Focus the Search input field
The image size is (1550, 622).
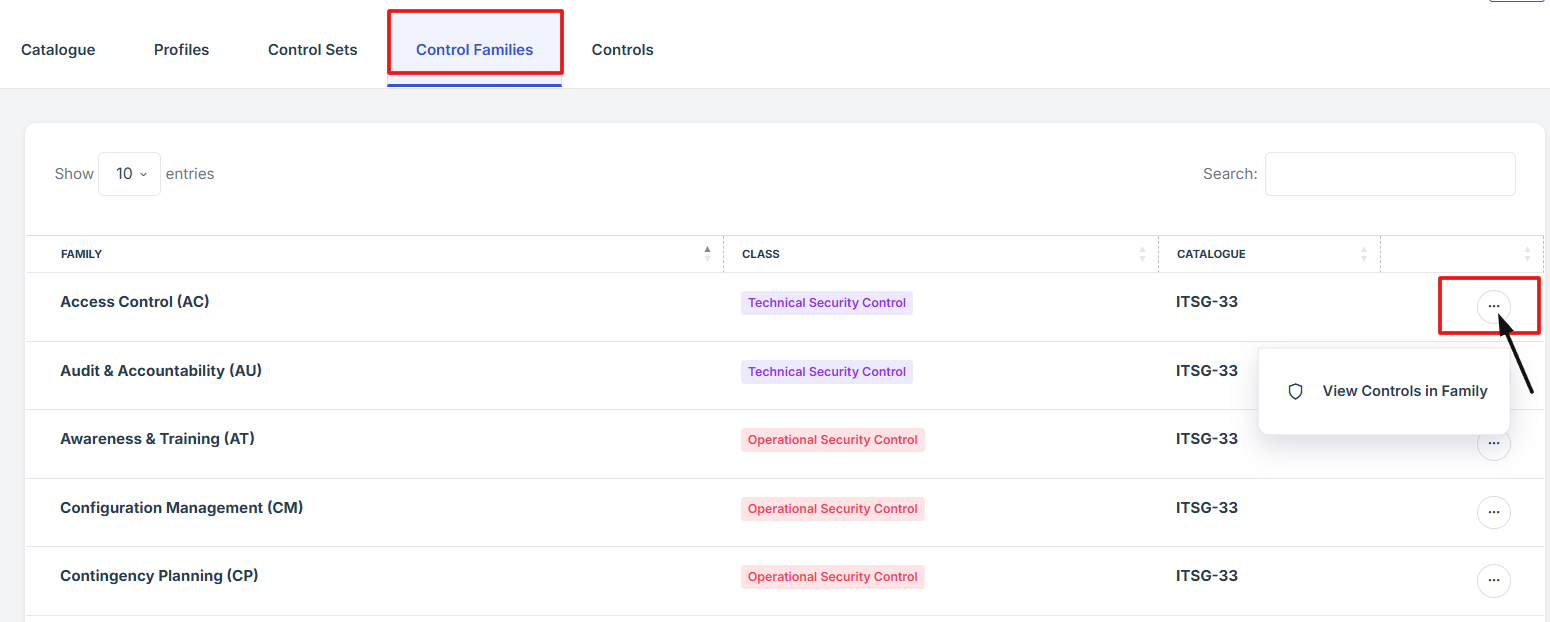[1389, 174]
